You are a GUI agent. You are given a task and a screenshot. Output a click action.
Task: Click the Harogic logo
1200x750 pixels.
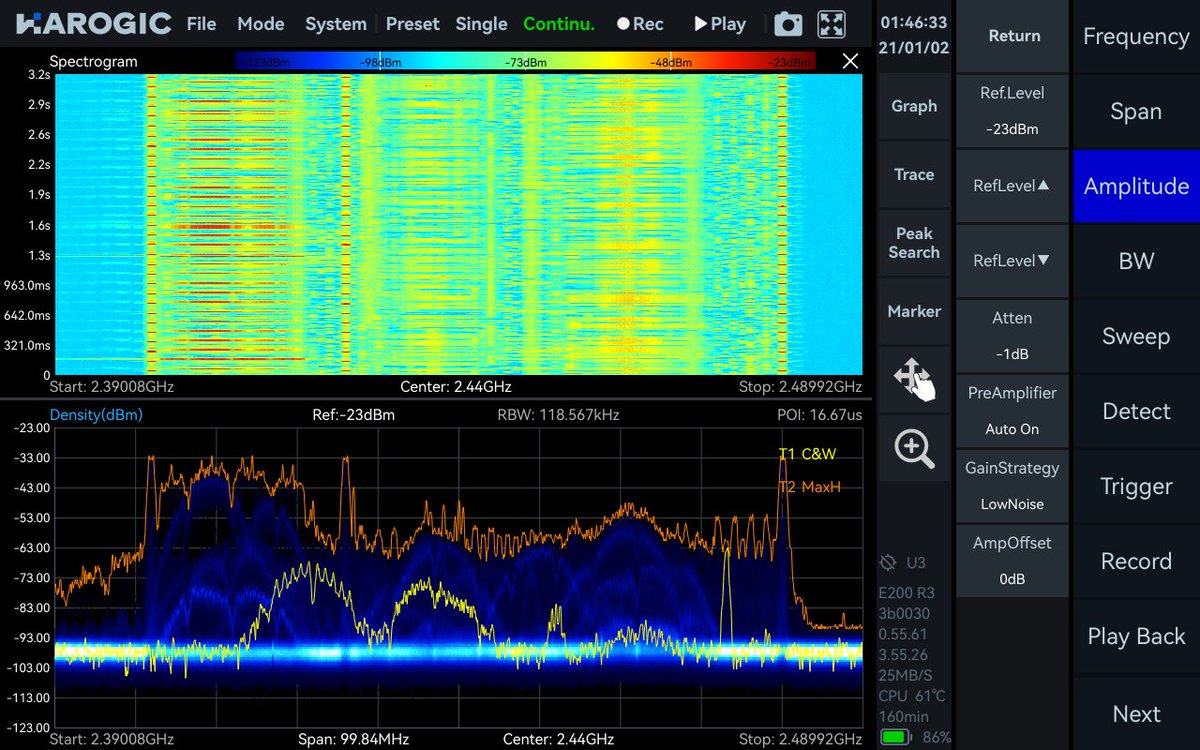[x=93, y=24]
